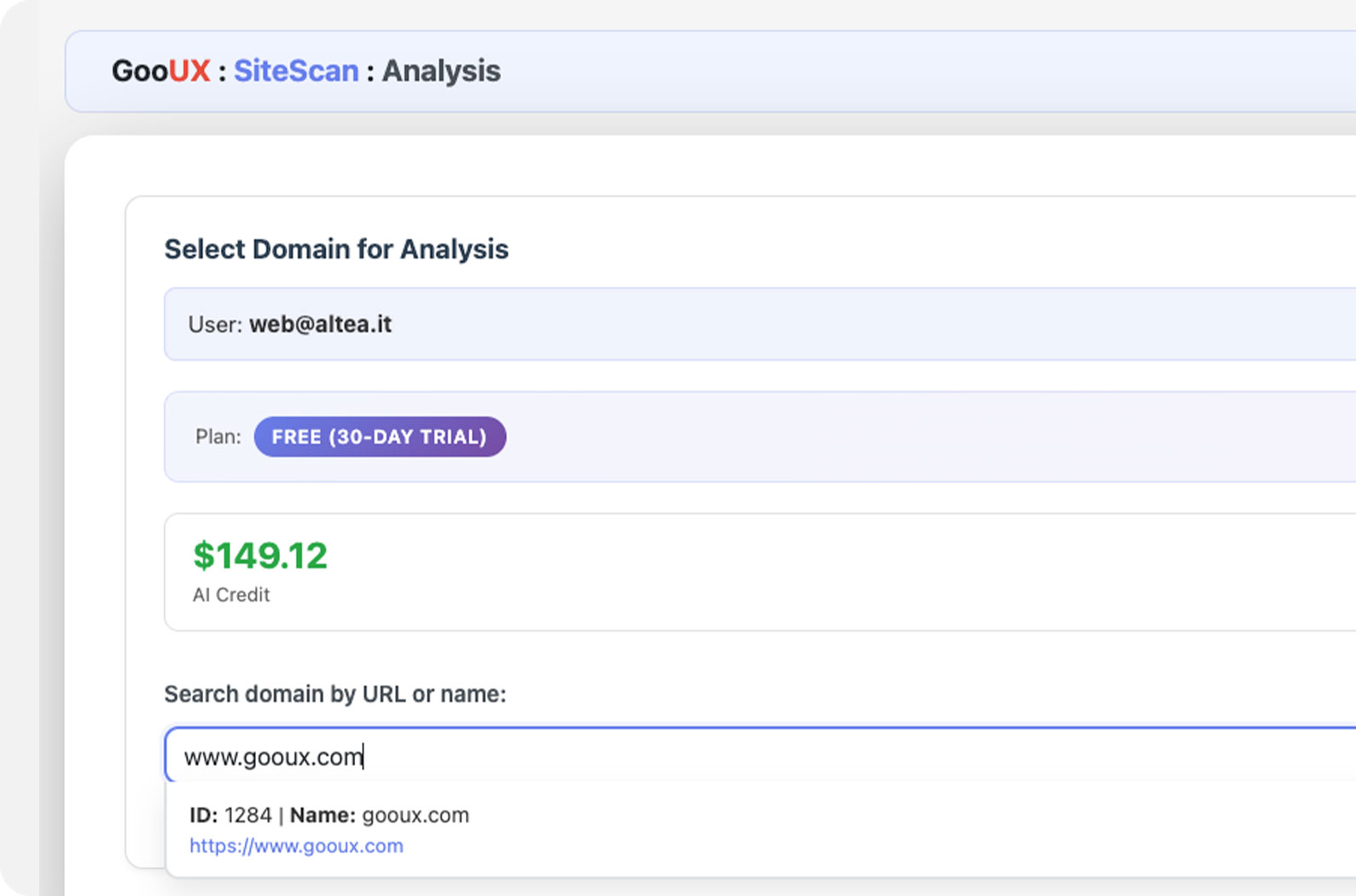Click the AI Credit label
Image resolution: width=1356 pixels, height=896 pixels.
point(231,595)
